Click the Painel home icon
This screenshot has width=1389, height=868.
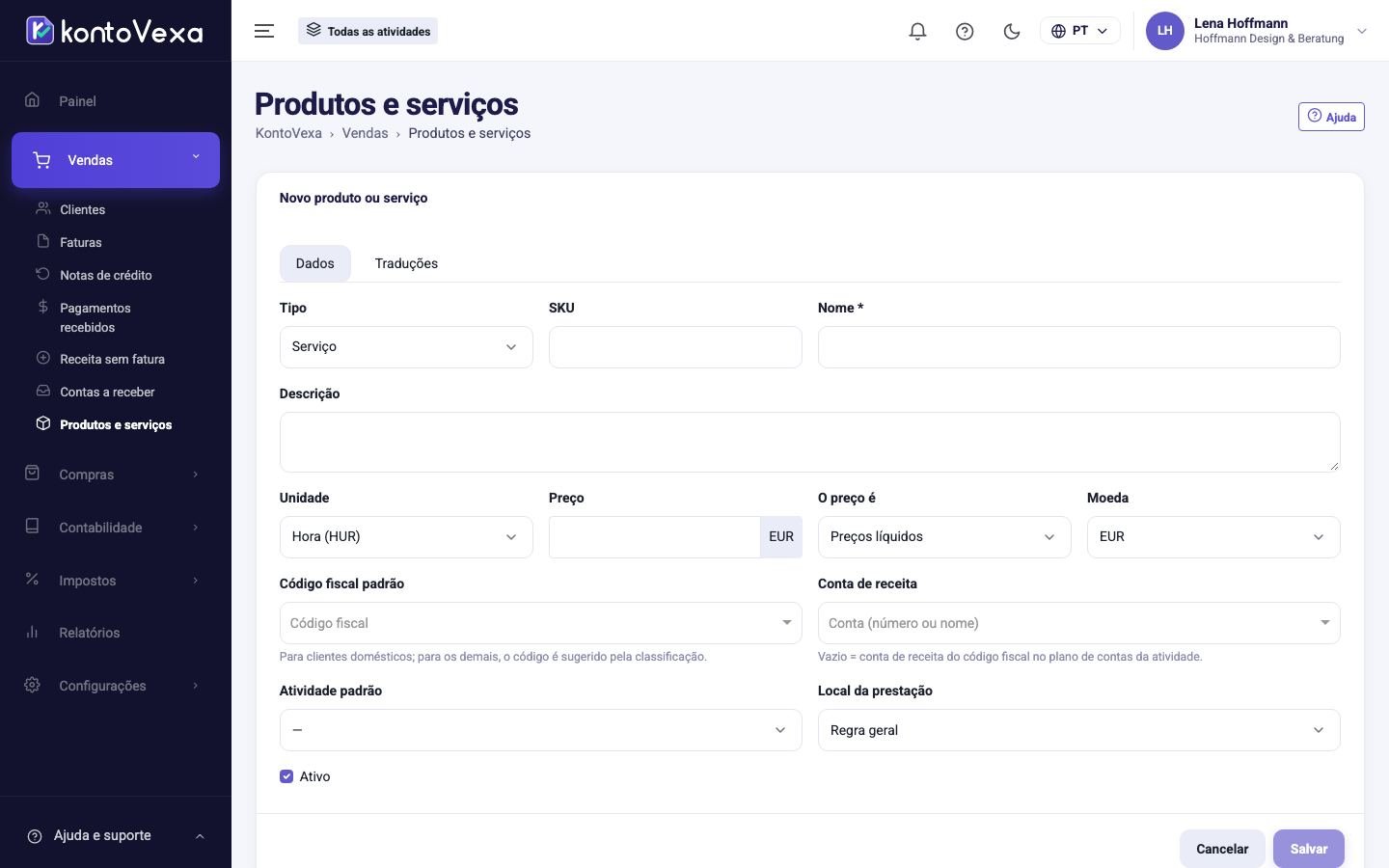click(x=32, y=100)
